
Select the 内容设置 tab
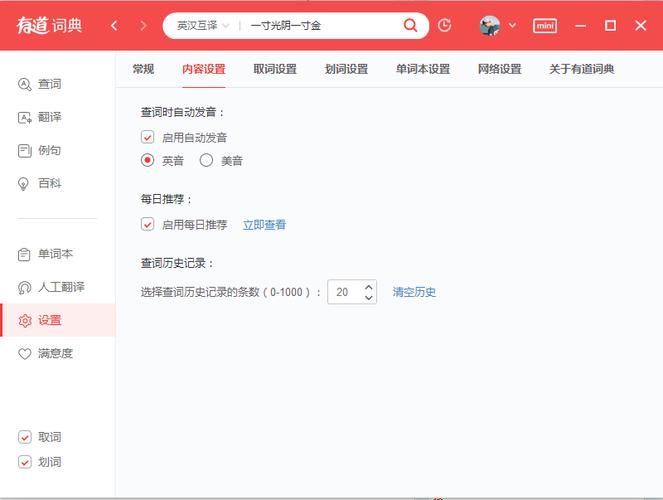click(x=204, y=69)
